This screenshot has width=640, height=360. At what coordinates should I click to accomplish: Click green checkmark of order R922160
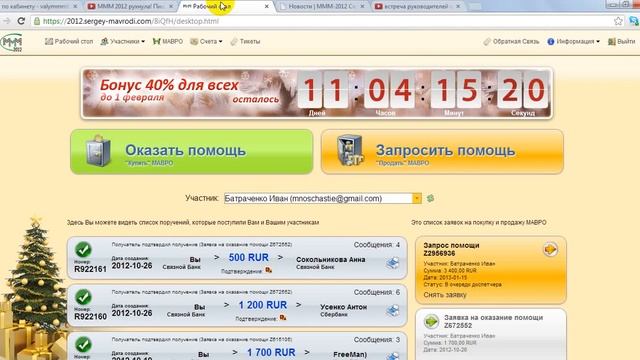tap(83, 297)
